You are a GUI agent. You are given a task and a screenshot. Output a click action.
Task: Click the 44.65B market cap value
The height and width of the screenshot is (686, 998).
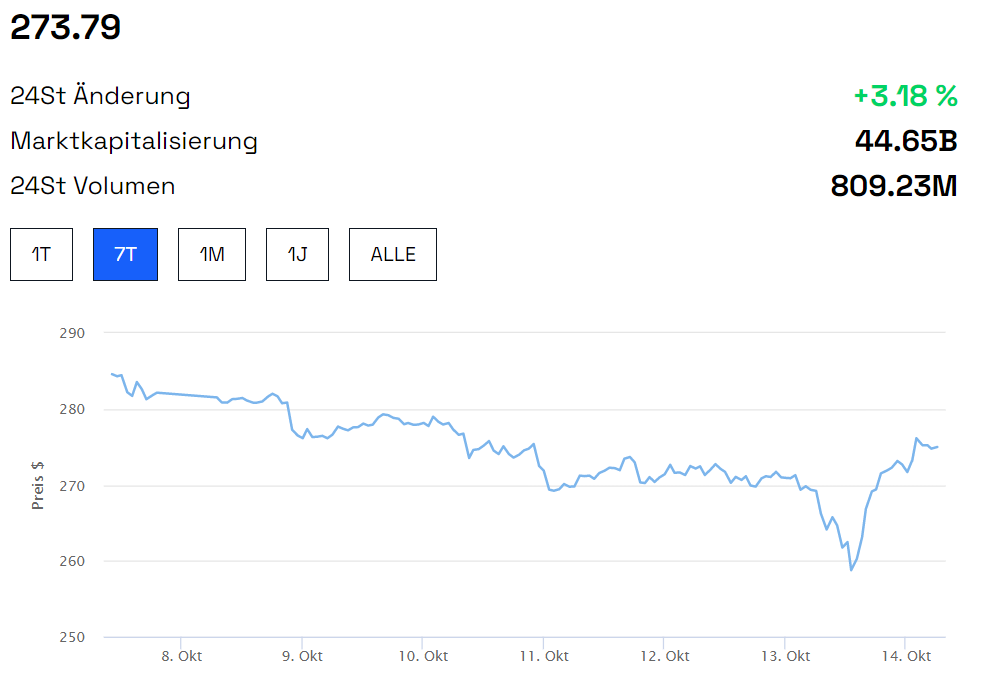coord(906,141)
